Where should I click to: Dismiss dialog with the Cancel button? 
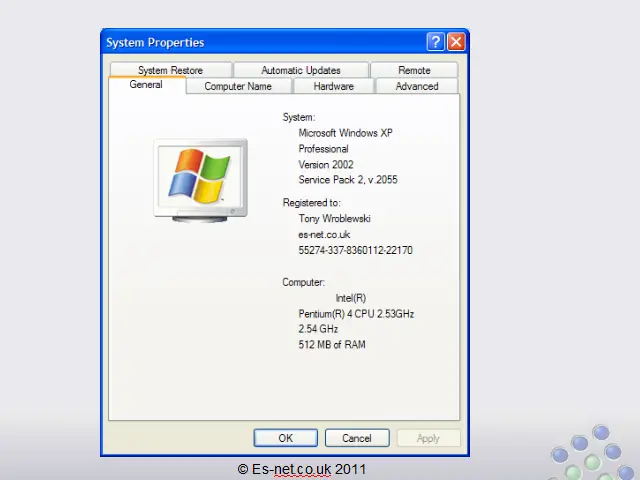tap(357, 438)
